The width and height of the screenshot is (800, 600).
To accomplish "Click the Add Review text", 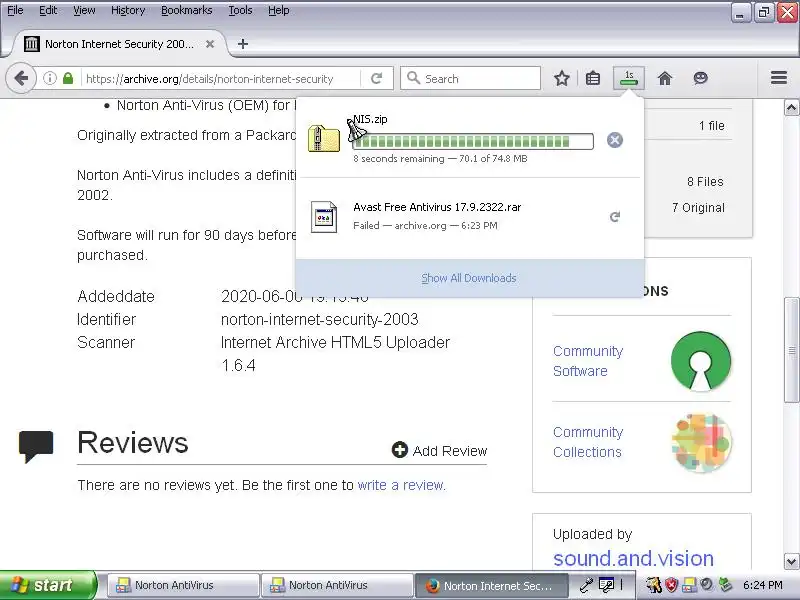I will tap(449, 451).
